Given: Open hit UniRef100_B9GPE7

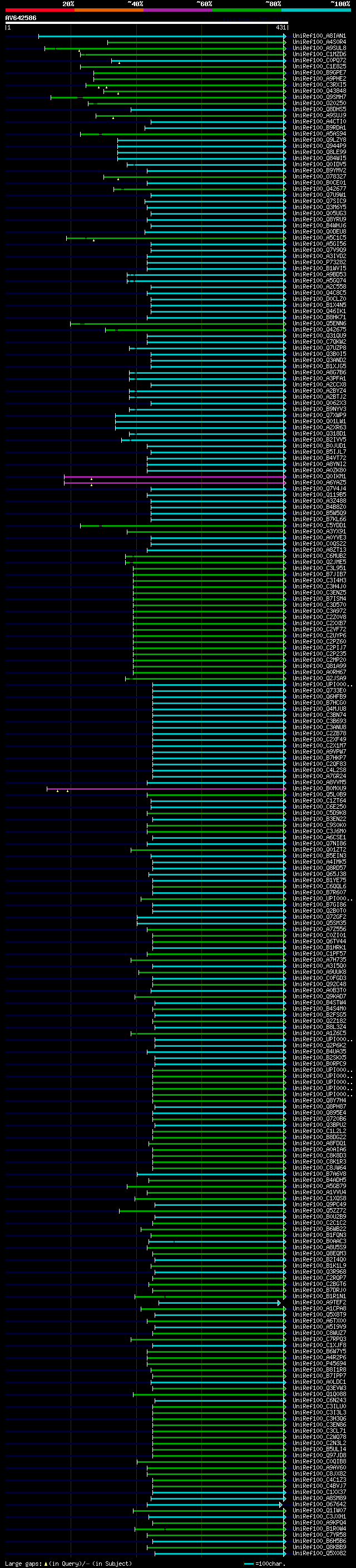Looking at the screenshot, I should [319, 72].
